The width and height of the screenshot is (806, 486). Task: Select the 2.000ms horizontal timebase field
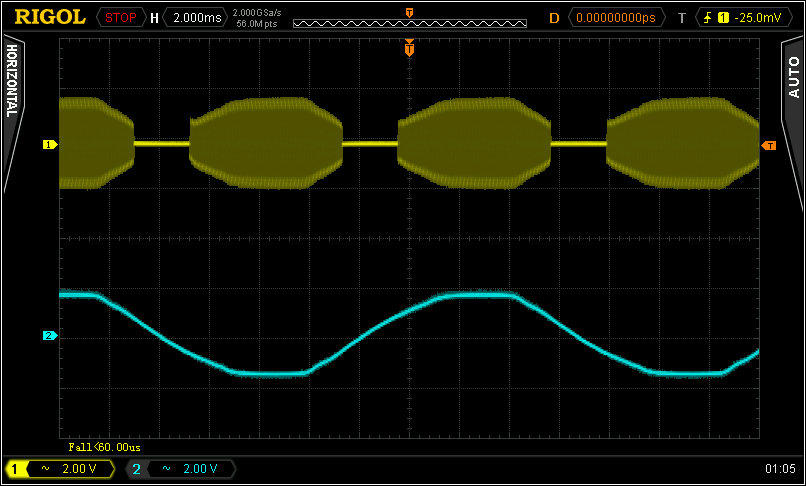pos(195,17)
